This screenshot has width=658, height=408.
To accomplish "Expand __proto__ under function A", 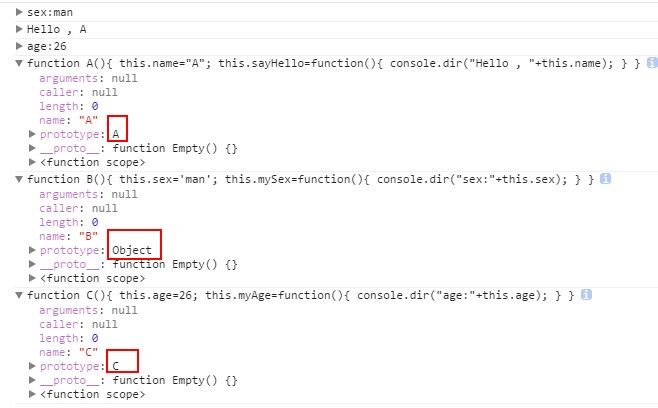I will [x=32, y=148].
